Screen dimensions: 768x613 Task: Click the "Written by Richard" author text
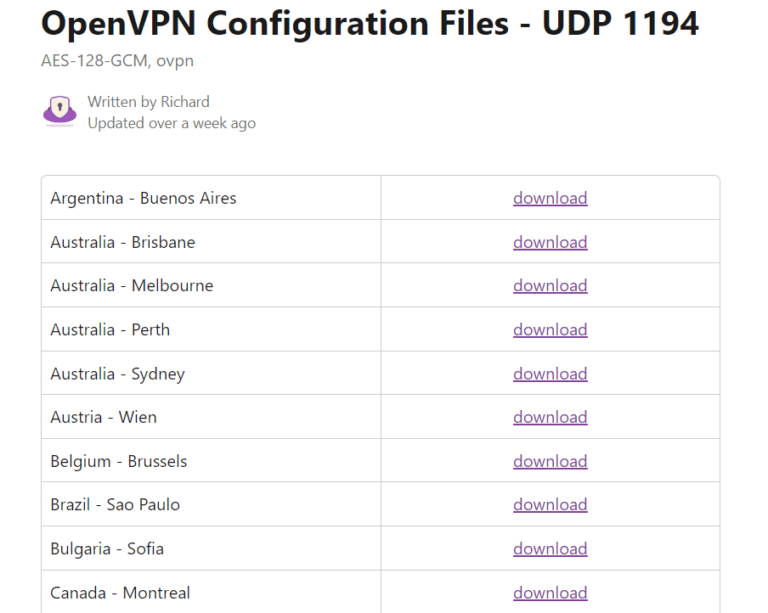click(x=148, y=102)
